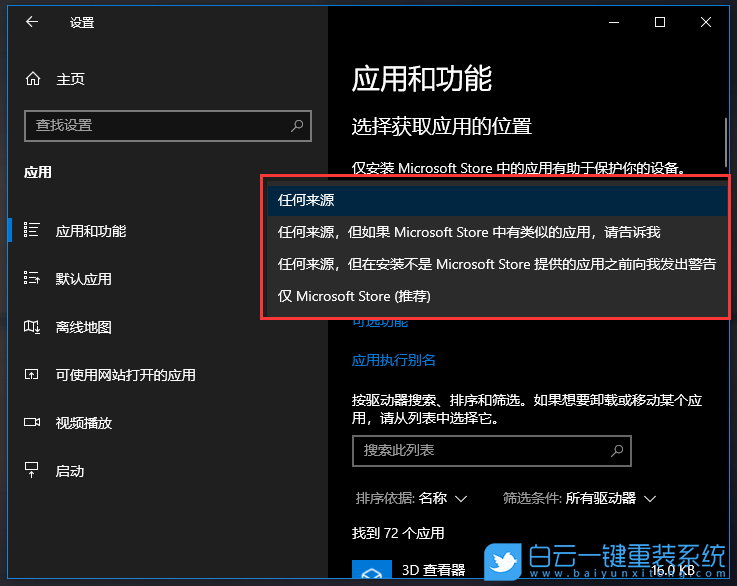737x586 pixels.
Task: Expand the 筛选条件: 所有驱动器 dropdown
Action: pos(579,498)
